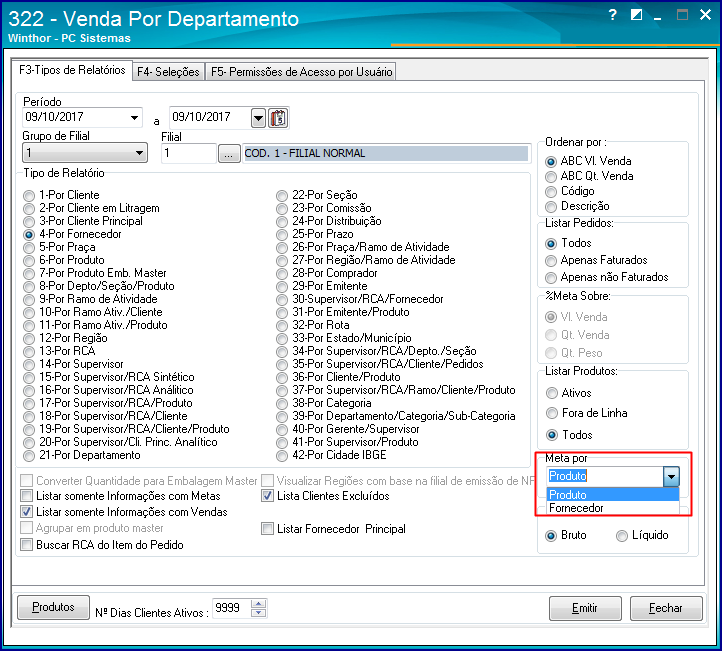Select report type 6-Por Produto
The width and height of the screenshot is (722, 651).
[64, 260]
